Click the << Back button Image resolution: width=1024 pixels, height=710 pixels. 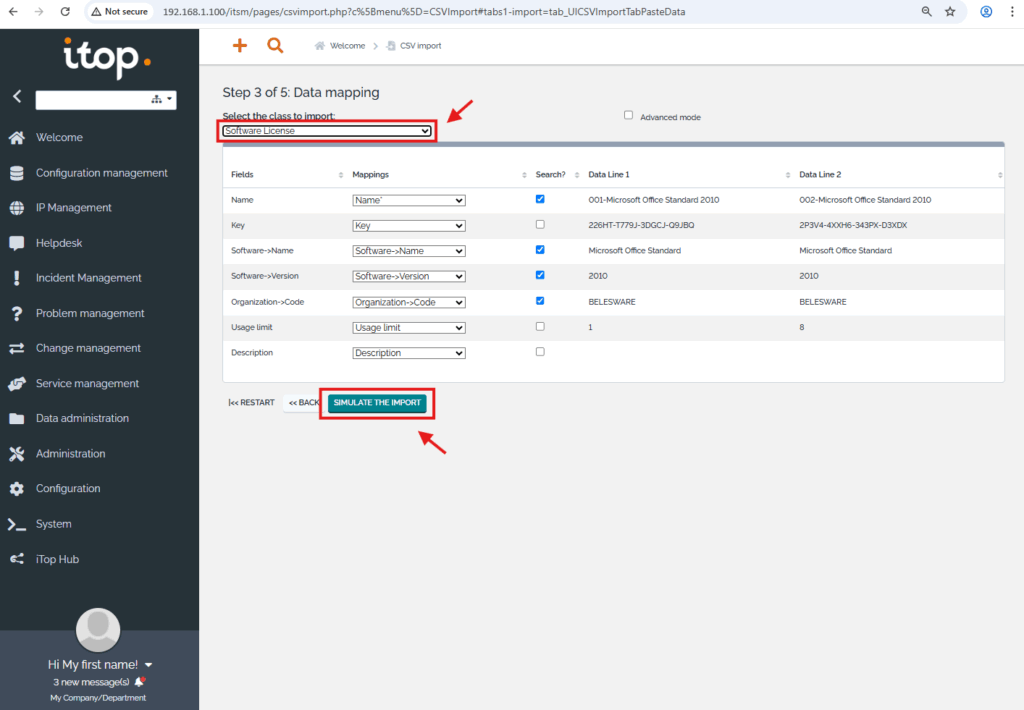[x=304, y=402]
